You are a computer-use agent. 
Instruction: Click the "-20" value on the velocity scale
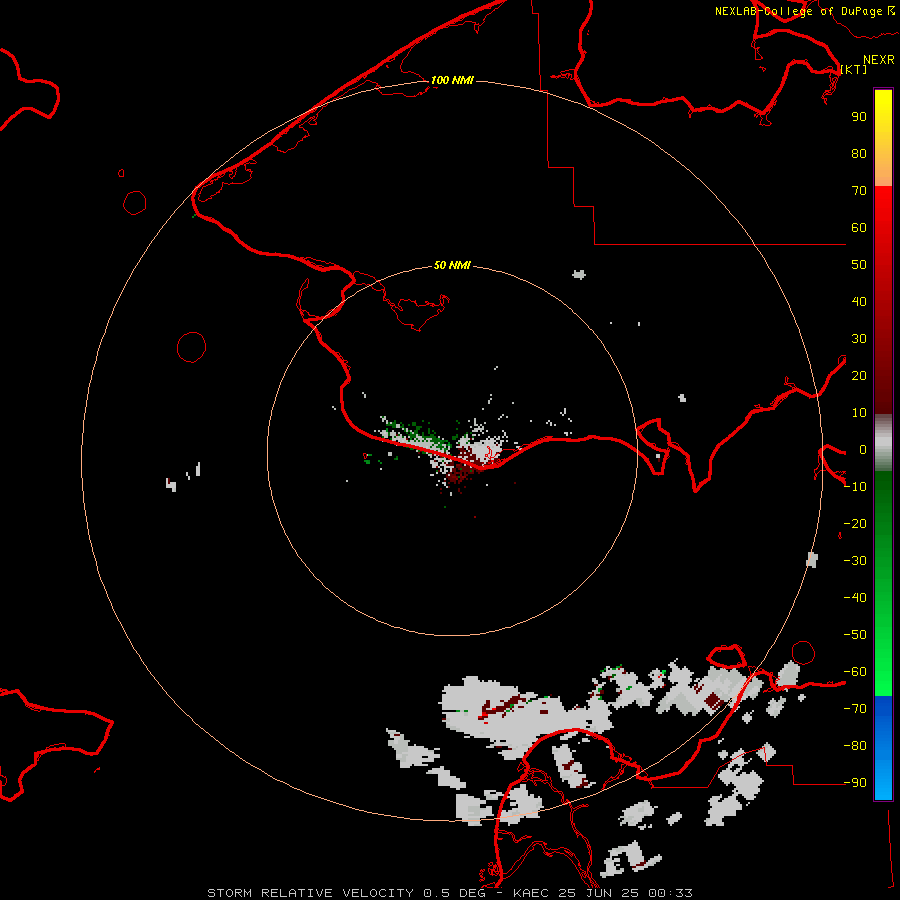click(855, 523)
